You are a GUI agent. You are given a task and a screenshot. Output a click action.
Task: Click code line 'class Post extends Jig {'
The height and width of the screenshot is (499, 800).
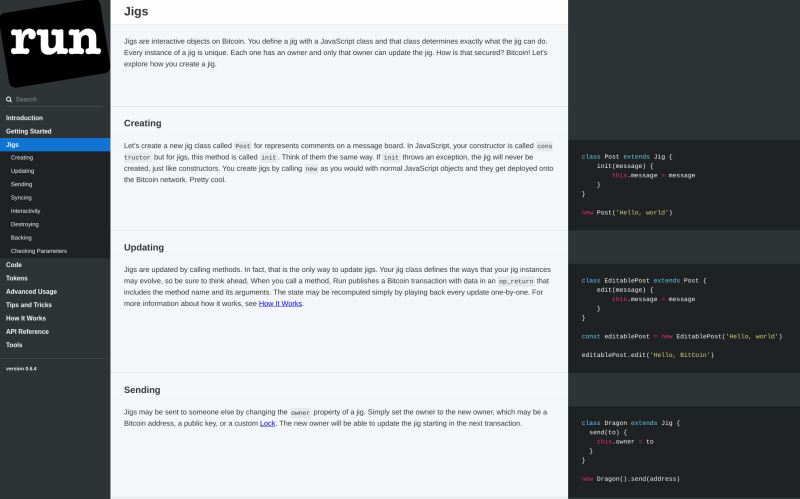coord(627,157)
